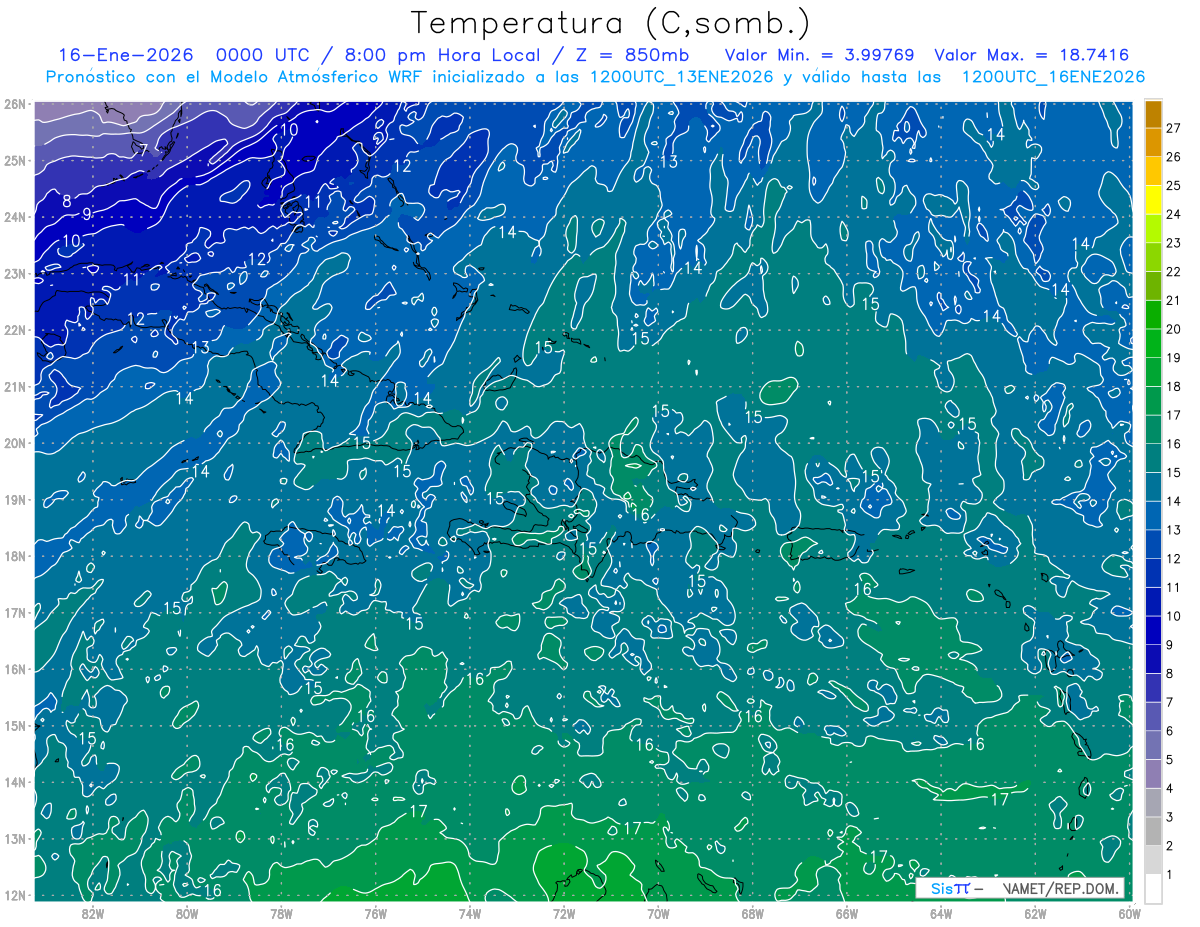
Task: Click the longitude axis label '74W'
Action: pos(470,913)
